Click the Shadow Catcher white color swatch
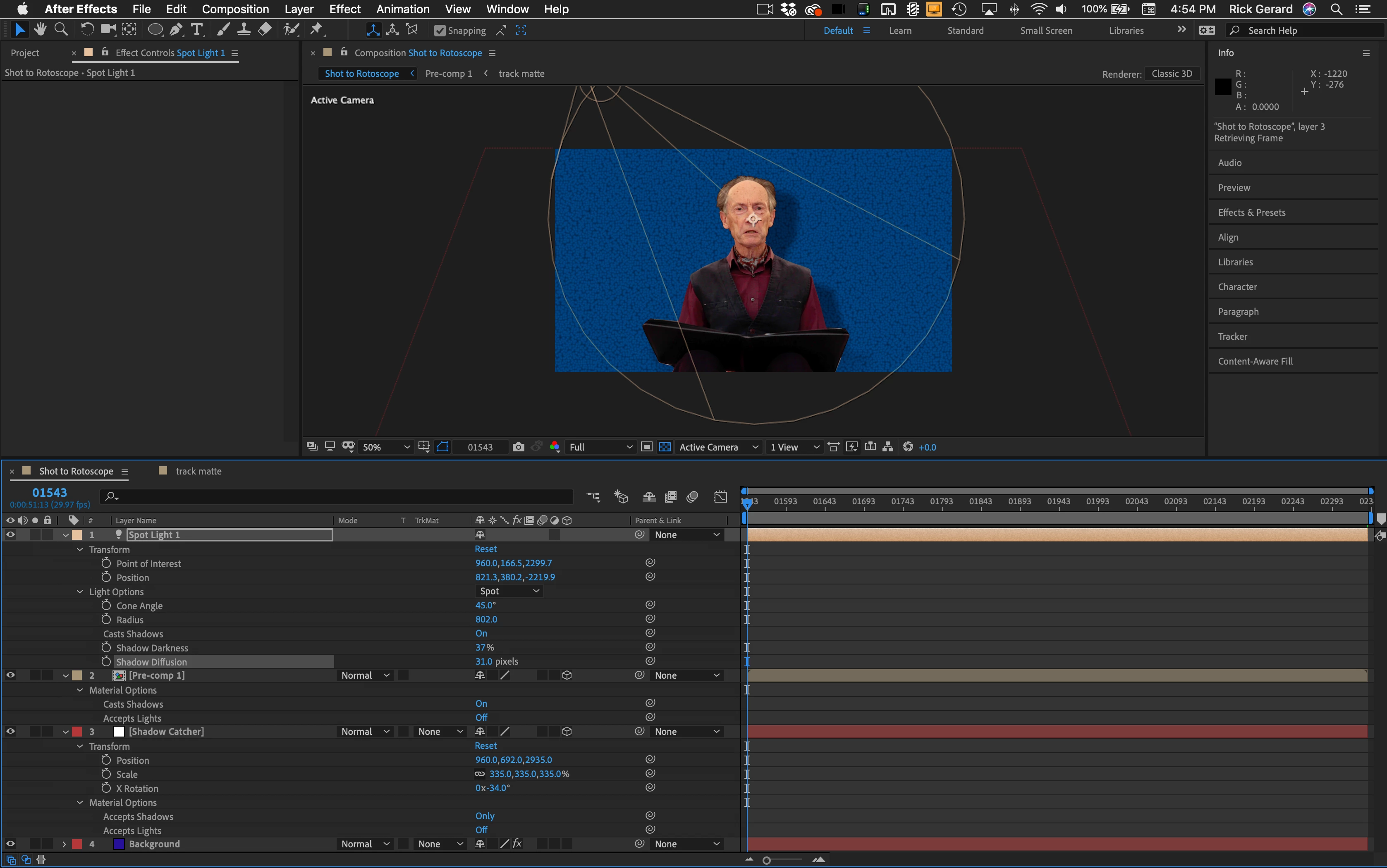 click(119, 731)
